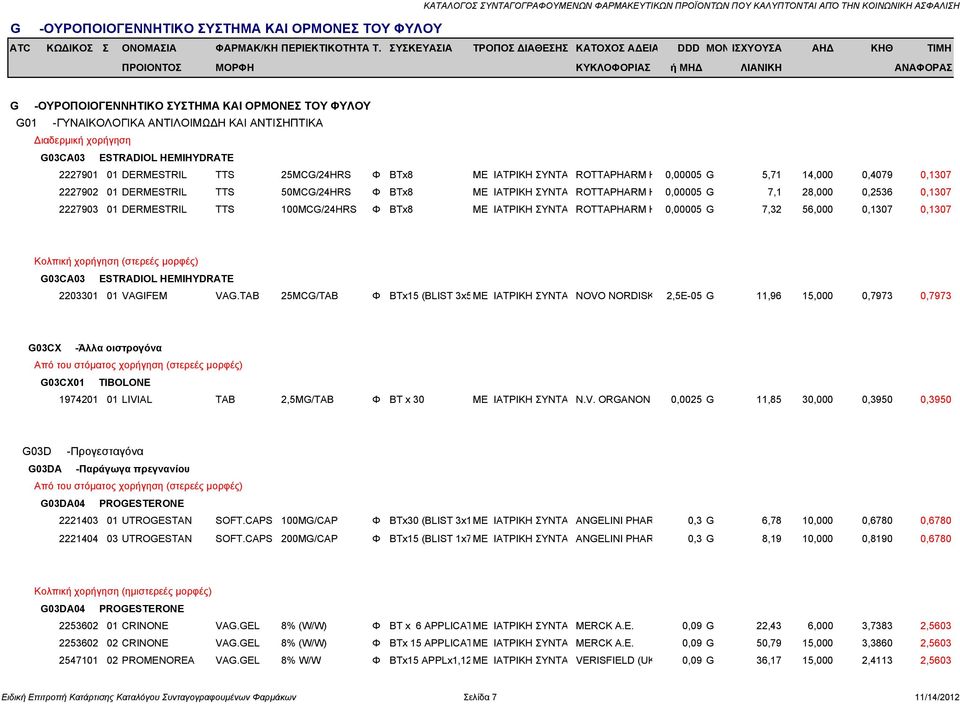960x704 pixels.
Task: Click retail price 36,17
Action: click(x=769, y=661)
